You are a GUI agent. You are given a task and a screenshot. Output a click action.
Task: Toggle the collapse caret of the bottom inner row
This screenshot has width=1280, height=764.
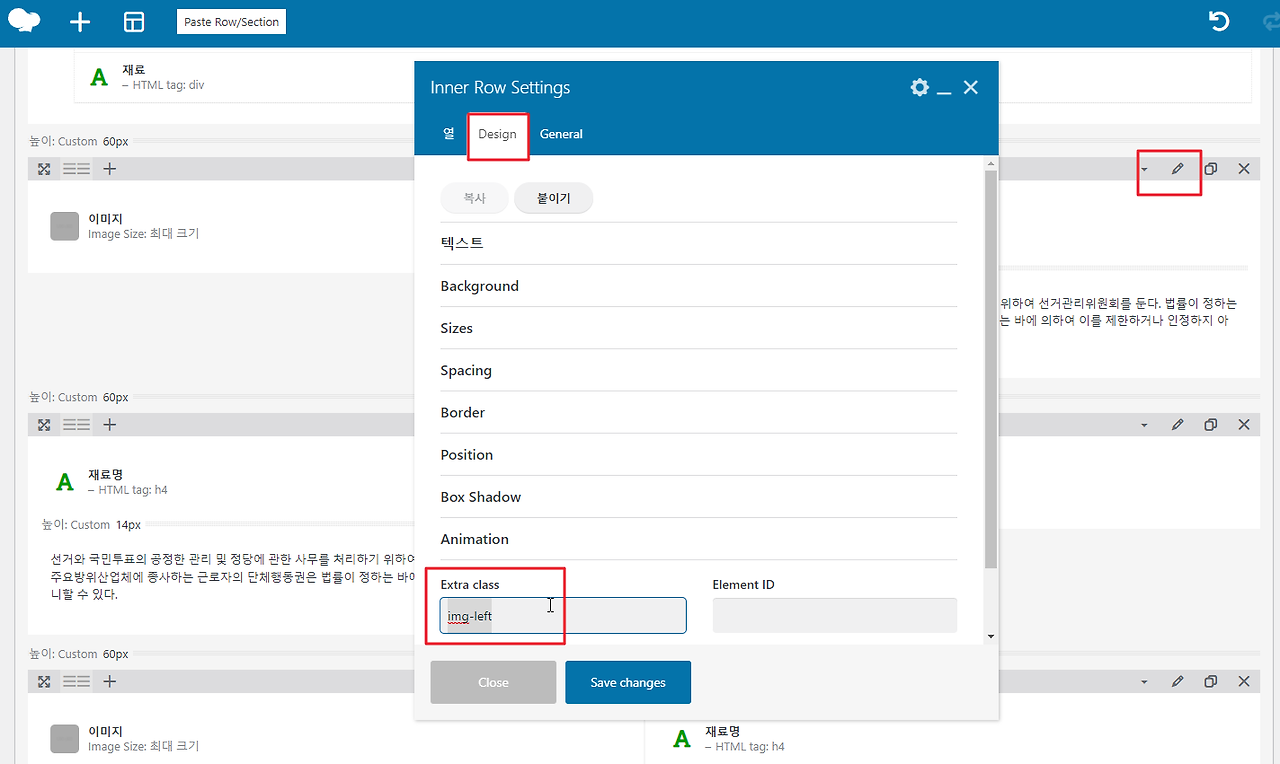click(1144, 682)
